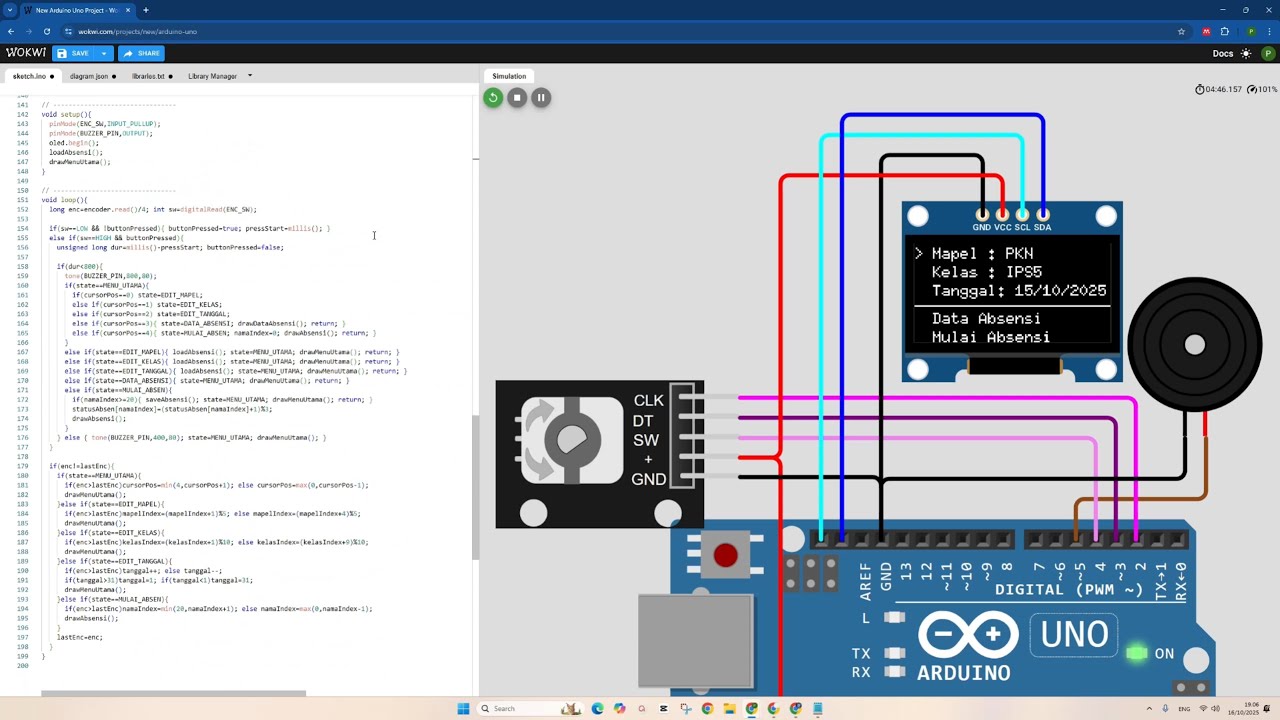1280x720 pixels.
Task: Open the libraries.txt tab
Action: tap(150, 76)
